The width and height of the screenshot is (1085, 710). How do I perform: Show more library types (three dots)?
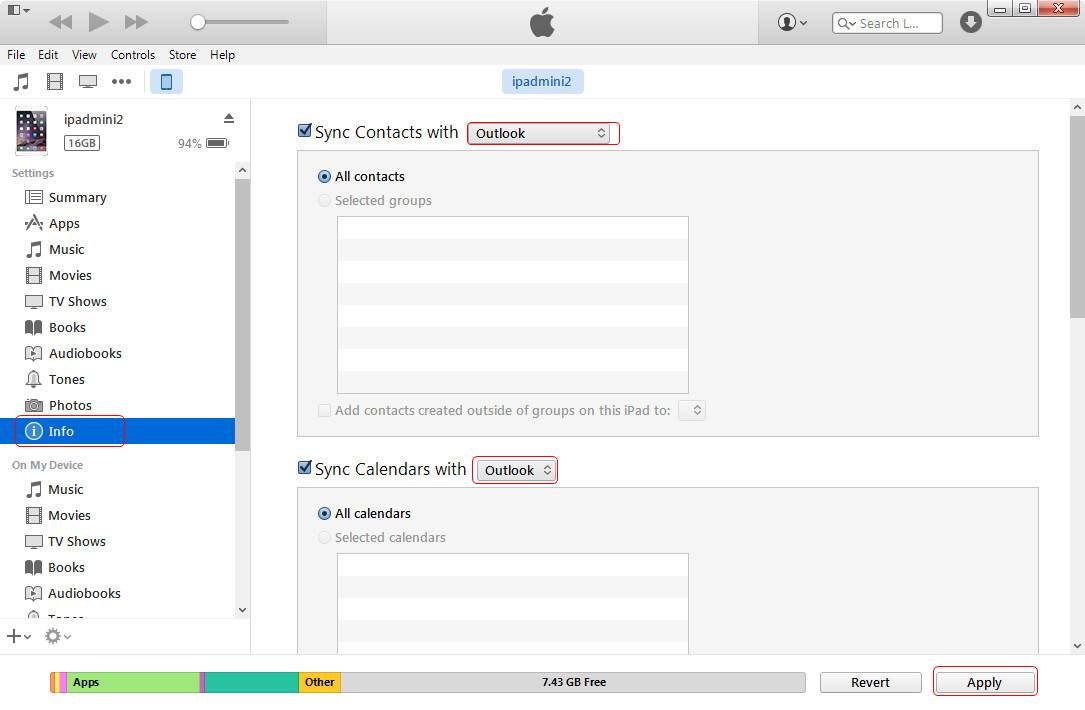(121, 82)
